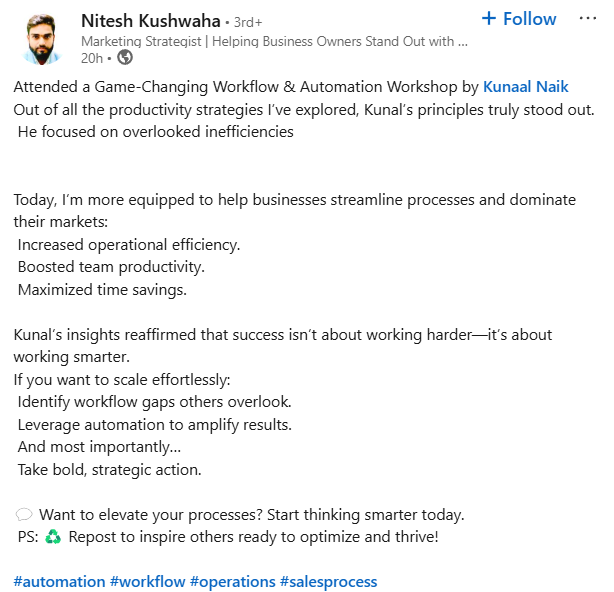Click the line 'Increased operational efficiency.'
This screenshot has height=592, width=614.
(129, 244)
